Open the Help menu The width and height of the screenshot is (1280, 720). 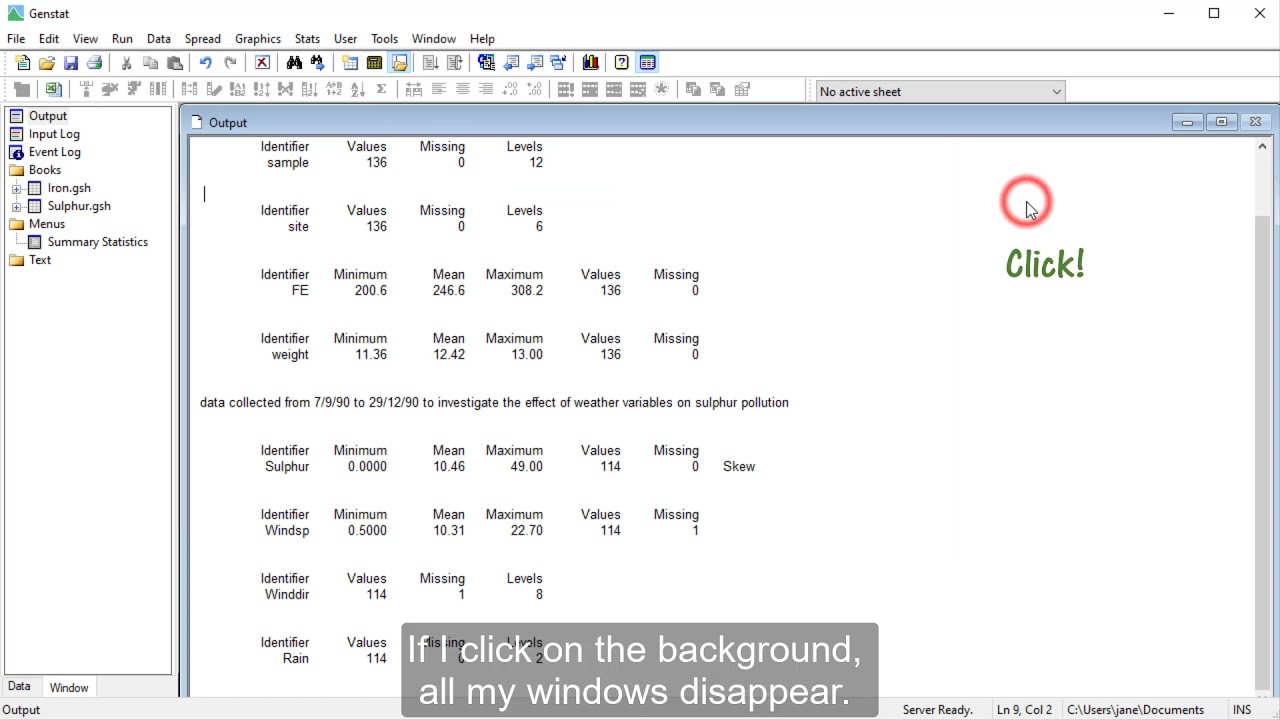(x=482, y=39)
